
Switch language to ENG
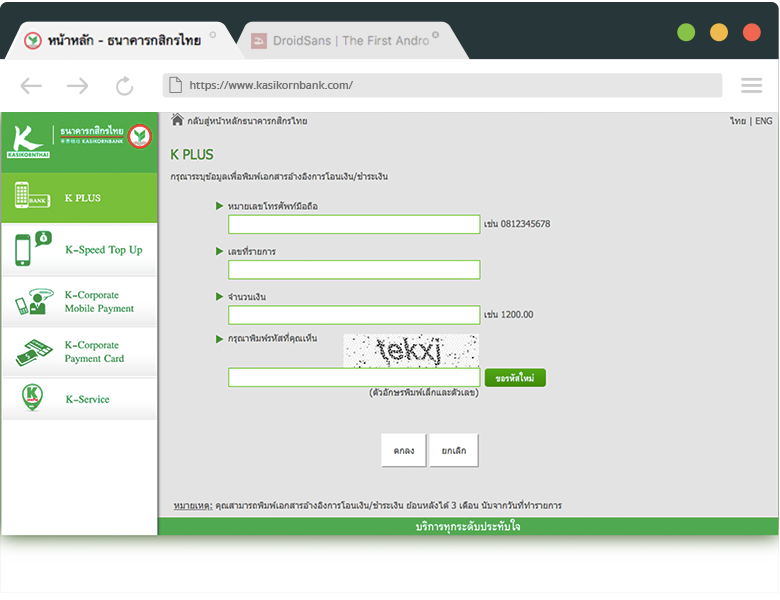coord(763,121)
